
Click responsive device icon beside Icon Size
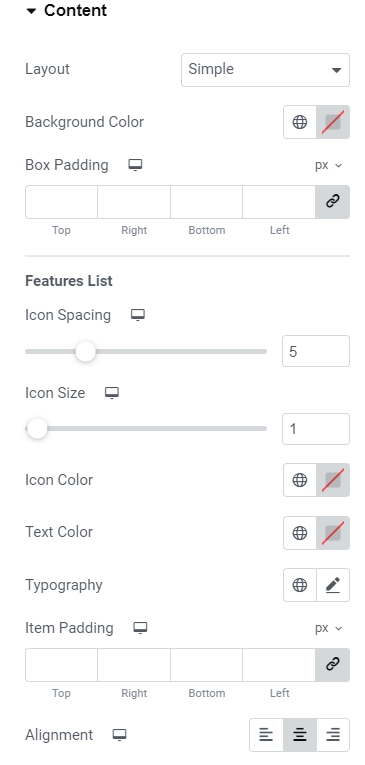pos(112,393)
